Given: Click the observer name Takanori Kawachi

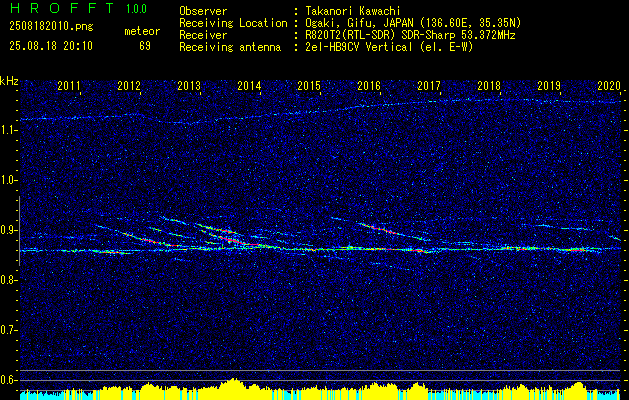Looking at the screenshot, I should tap(352, 11).
